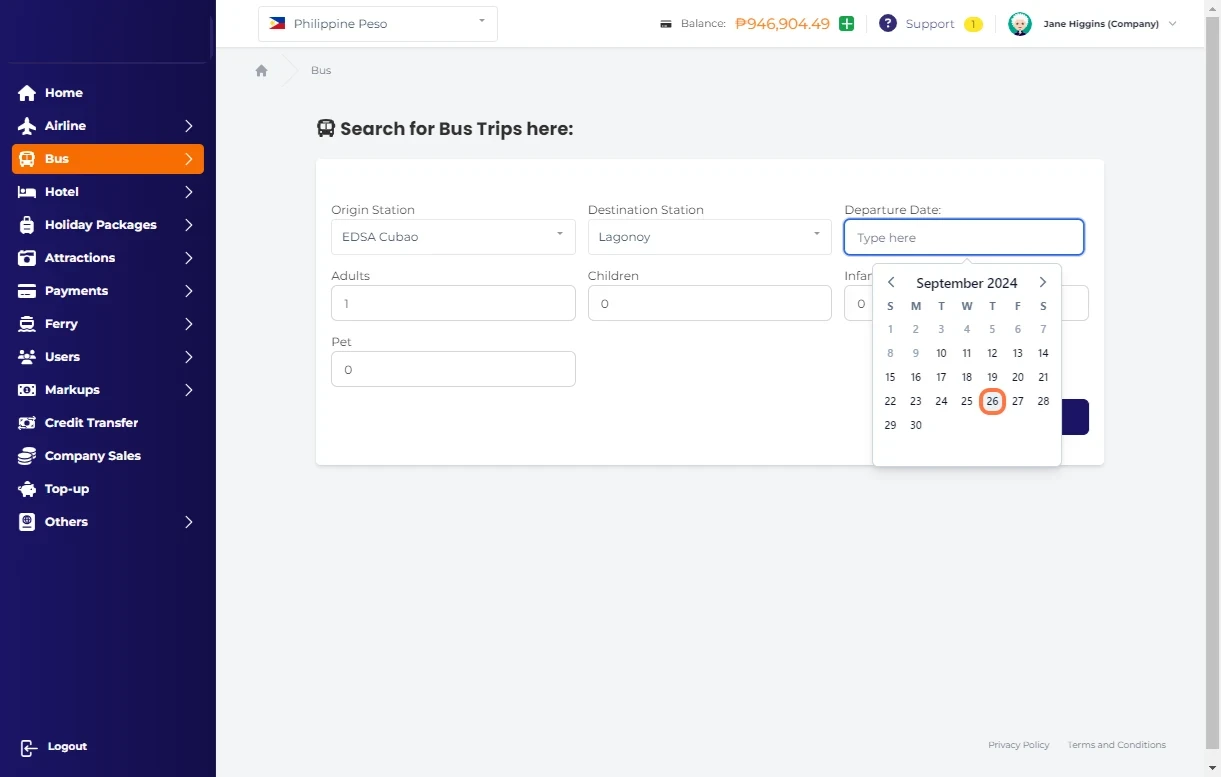Click Jane Higgins profile avatar
Viewport: 1221px width, 777px height.
click(x=1019, y=24)
